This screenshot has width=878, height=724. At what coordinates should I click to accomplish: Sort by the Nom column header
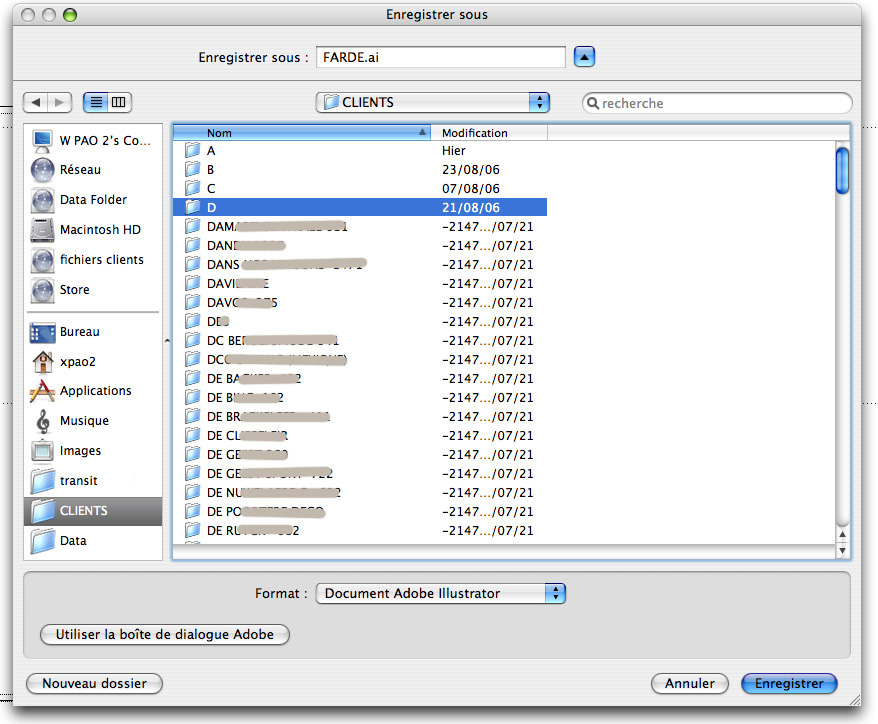point(302,133)
